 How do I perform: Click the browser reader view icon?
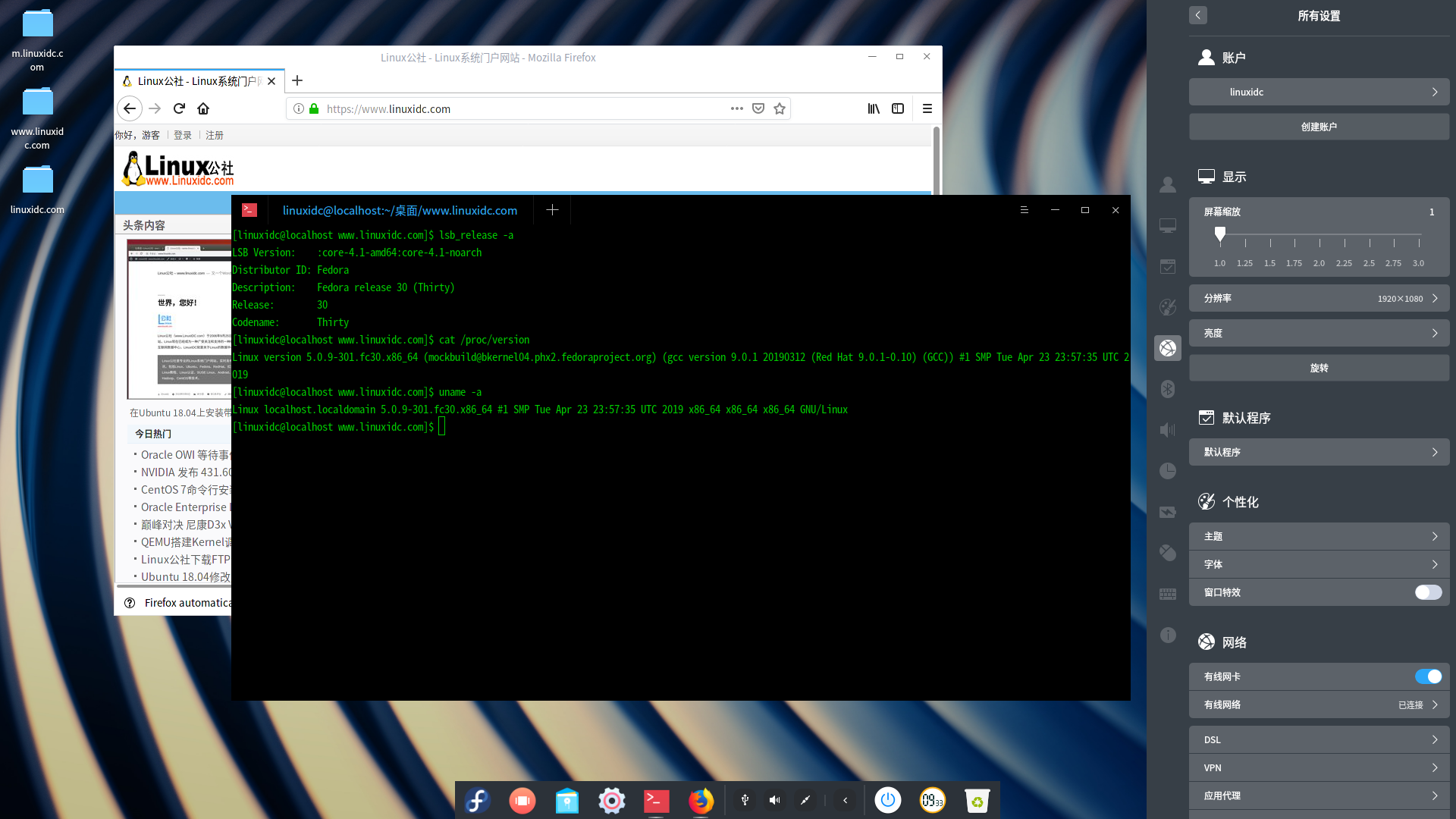(898, 108)
